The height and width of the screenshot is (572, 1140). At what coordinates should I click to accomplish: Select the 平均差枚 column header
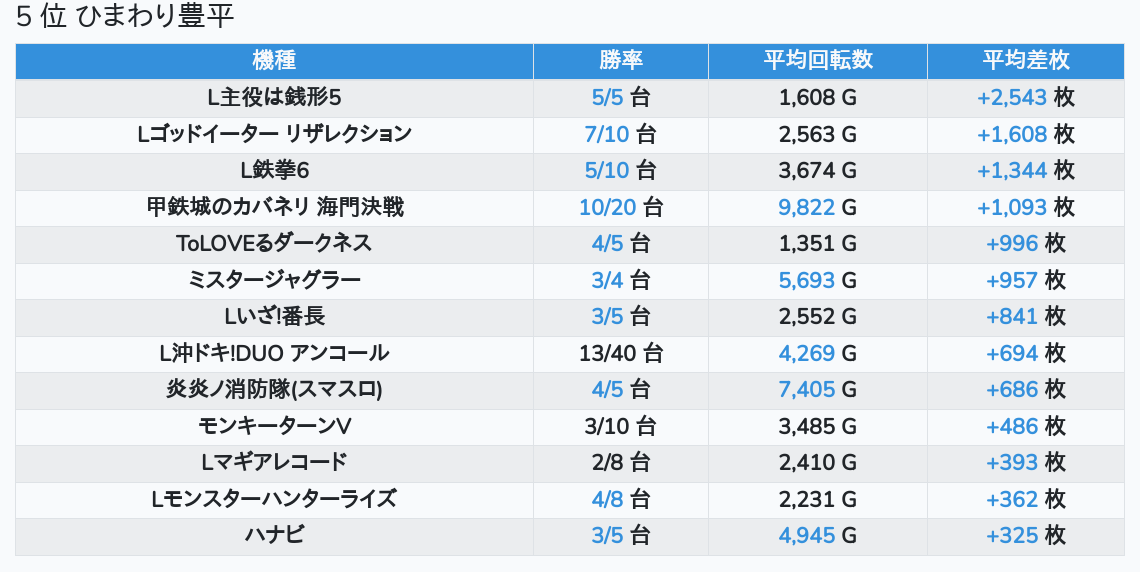1025,61
